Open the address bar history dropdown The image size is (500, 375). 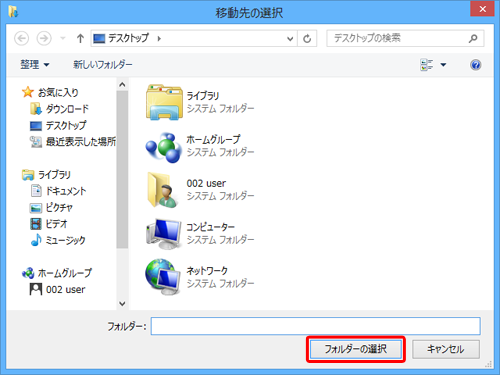click(290, 39)
